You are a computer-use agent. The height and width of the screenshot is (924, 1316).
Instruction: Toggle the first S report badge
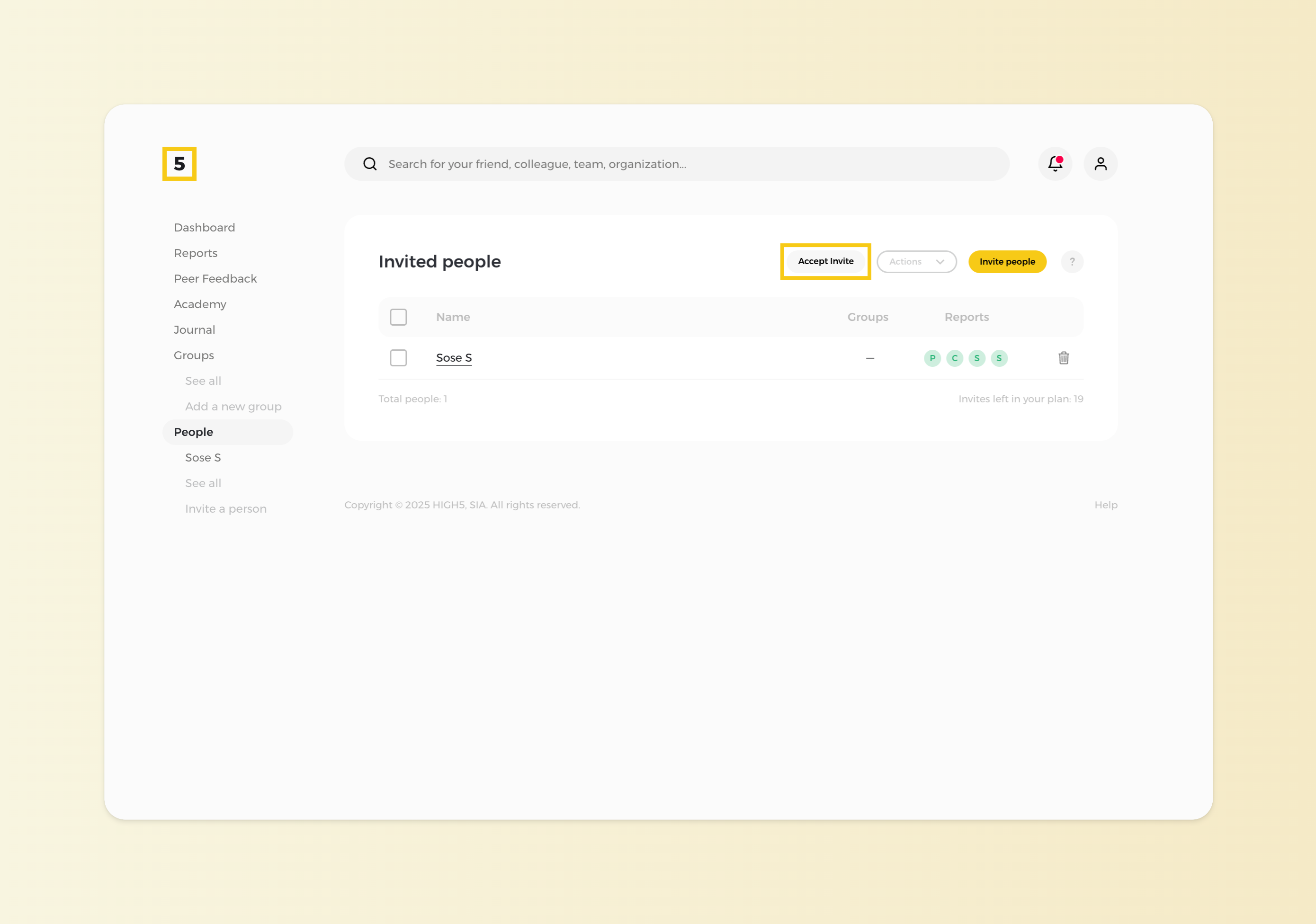976,357
